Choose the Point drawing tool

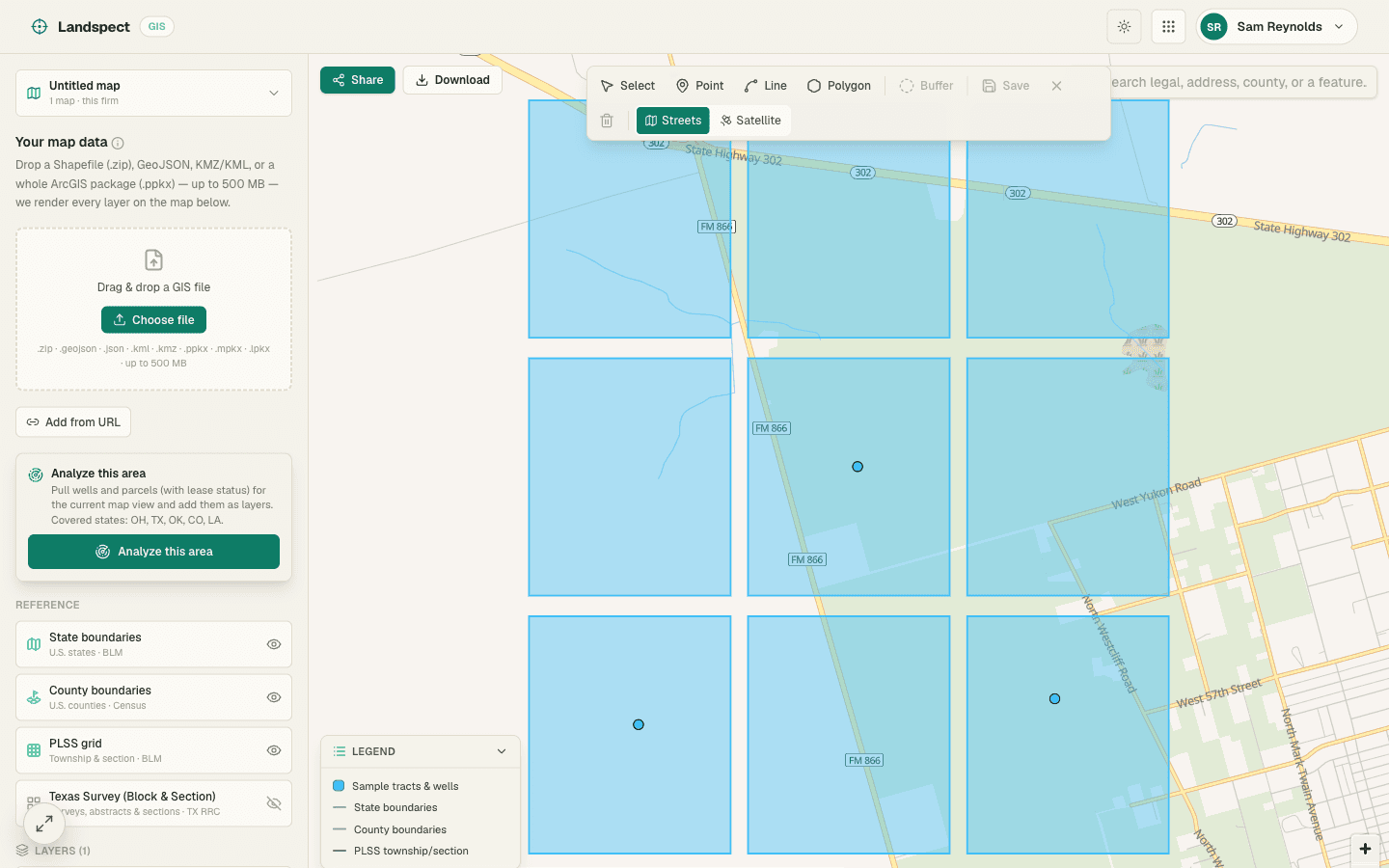point(700,86)
